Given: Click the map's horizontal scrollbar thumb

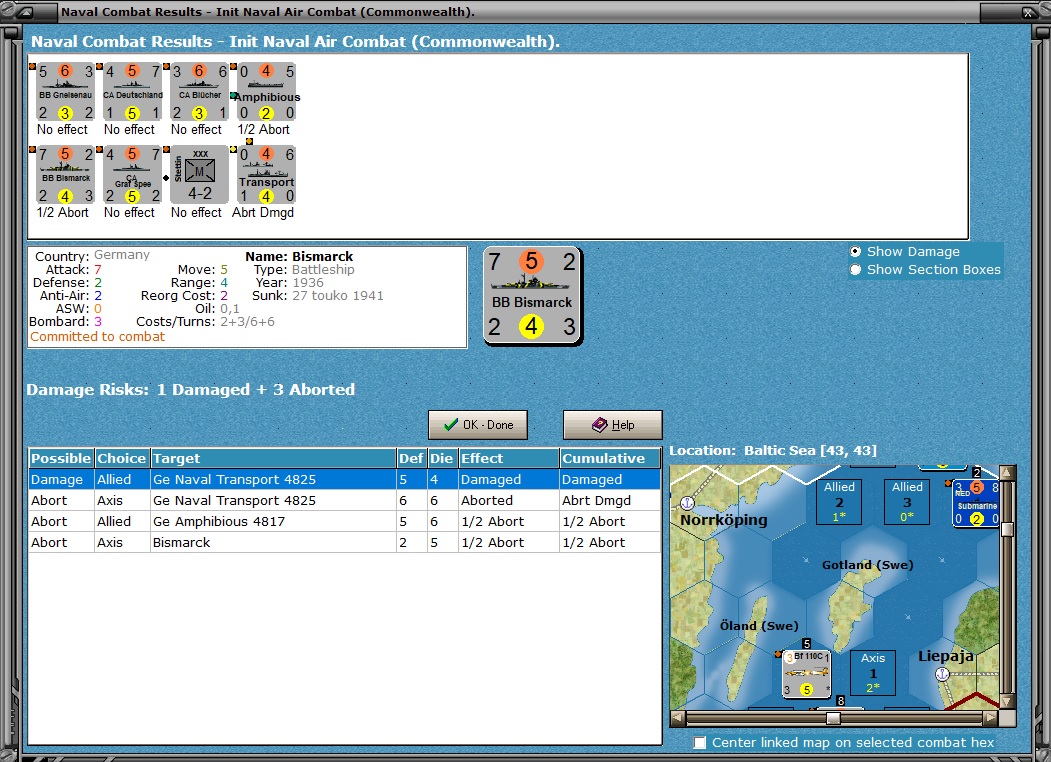Looking at the screenshot, I should (x=833, y=718).
